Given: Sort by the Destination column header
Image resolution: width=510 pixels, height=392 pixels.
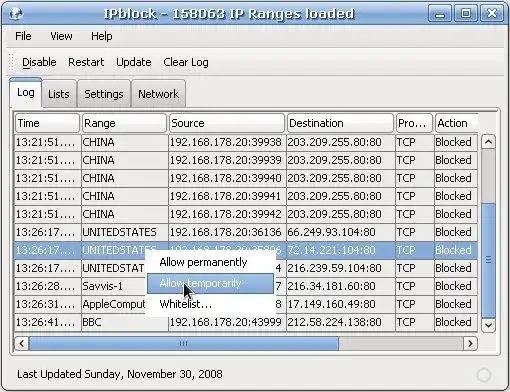Looking at the screenshot, I should [340, 123].
